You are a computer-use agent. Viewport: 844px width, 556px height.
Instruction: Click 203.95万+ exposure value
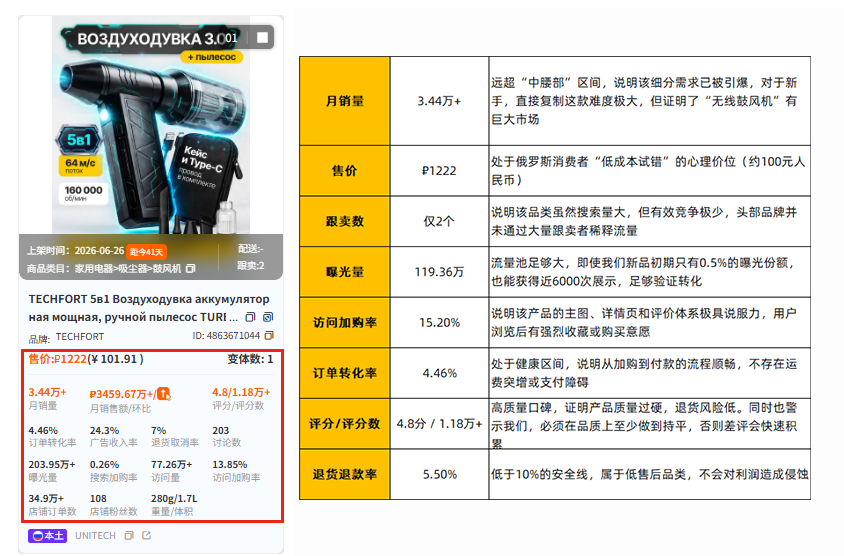tap(52, 464)
